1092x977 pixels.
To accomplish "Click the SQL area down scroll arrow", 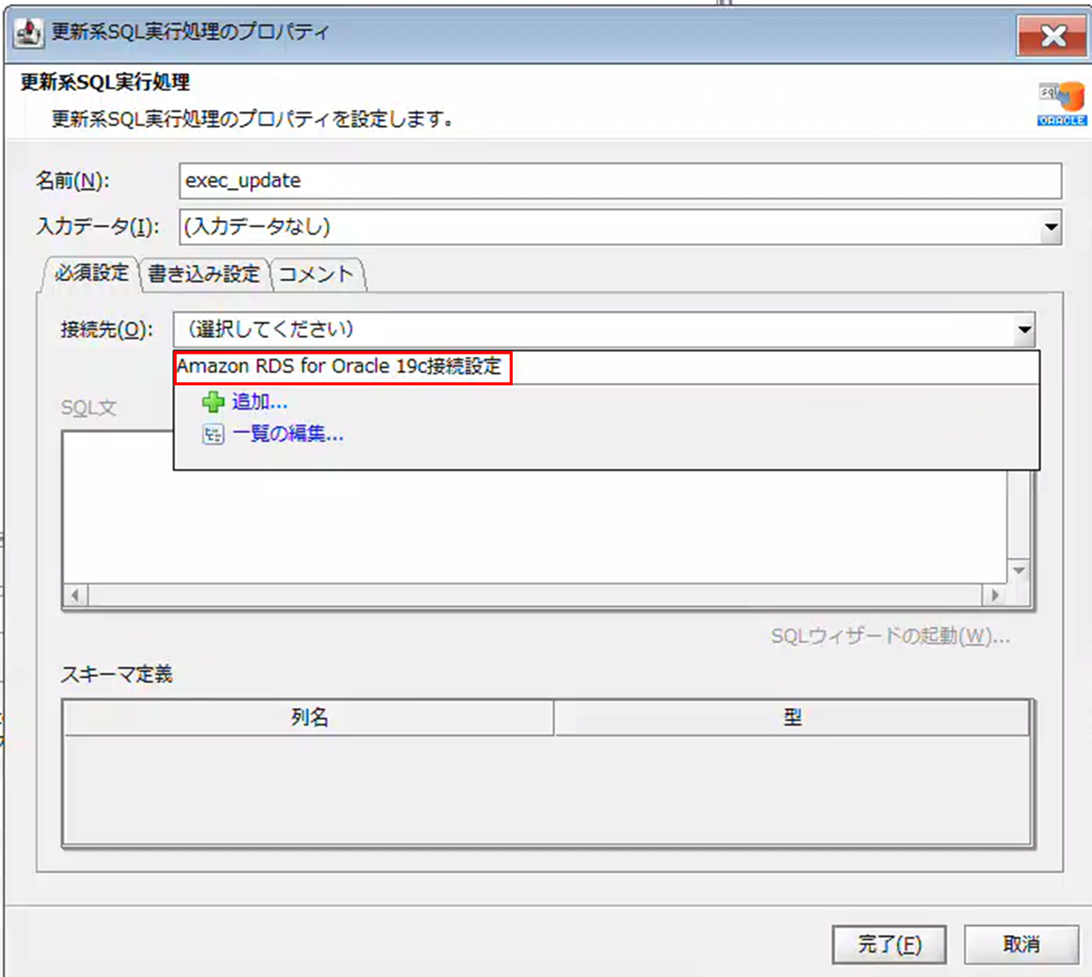I will (x=1018, y=571).
